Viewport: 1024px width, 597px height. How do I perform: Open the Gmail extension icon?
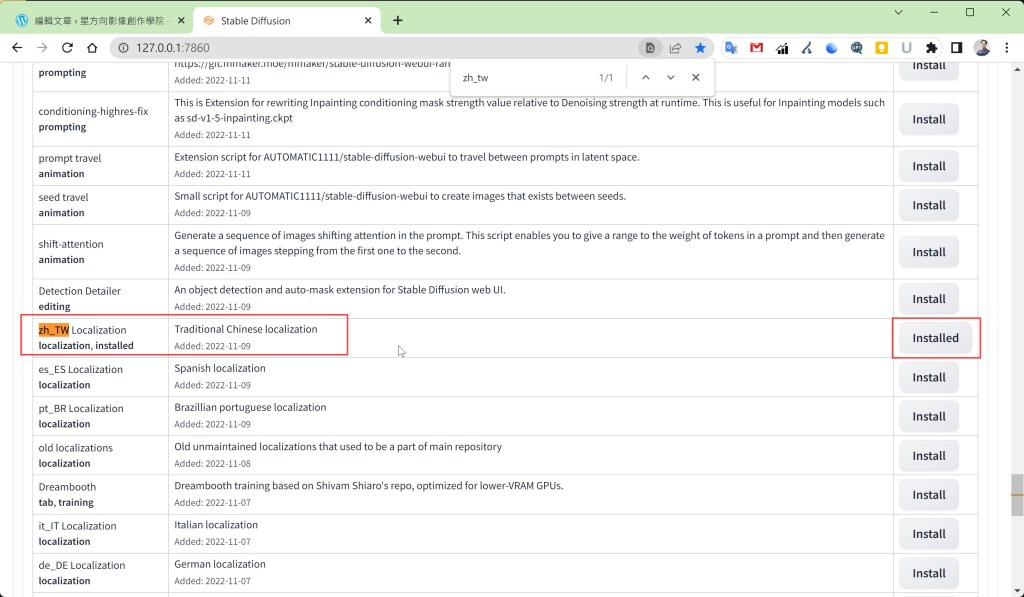tap(756, 47)
